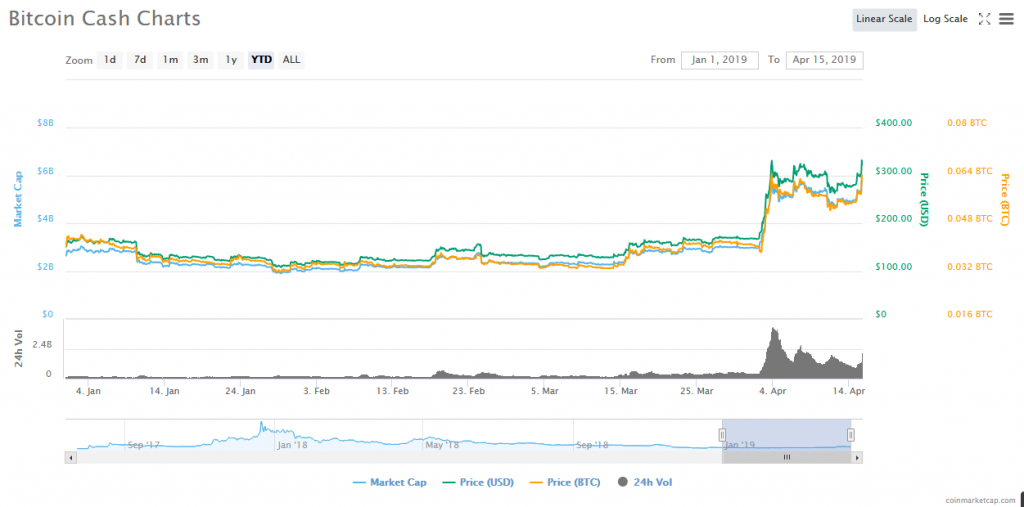This screenshot has width=1024, height=507.
Task: Click the 2.4B volume axis label
Action: coord(42,344)
